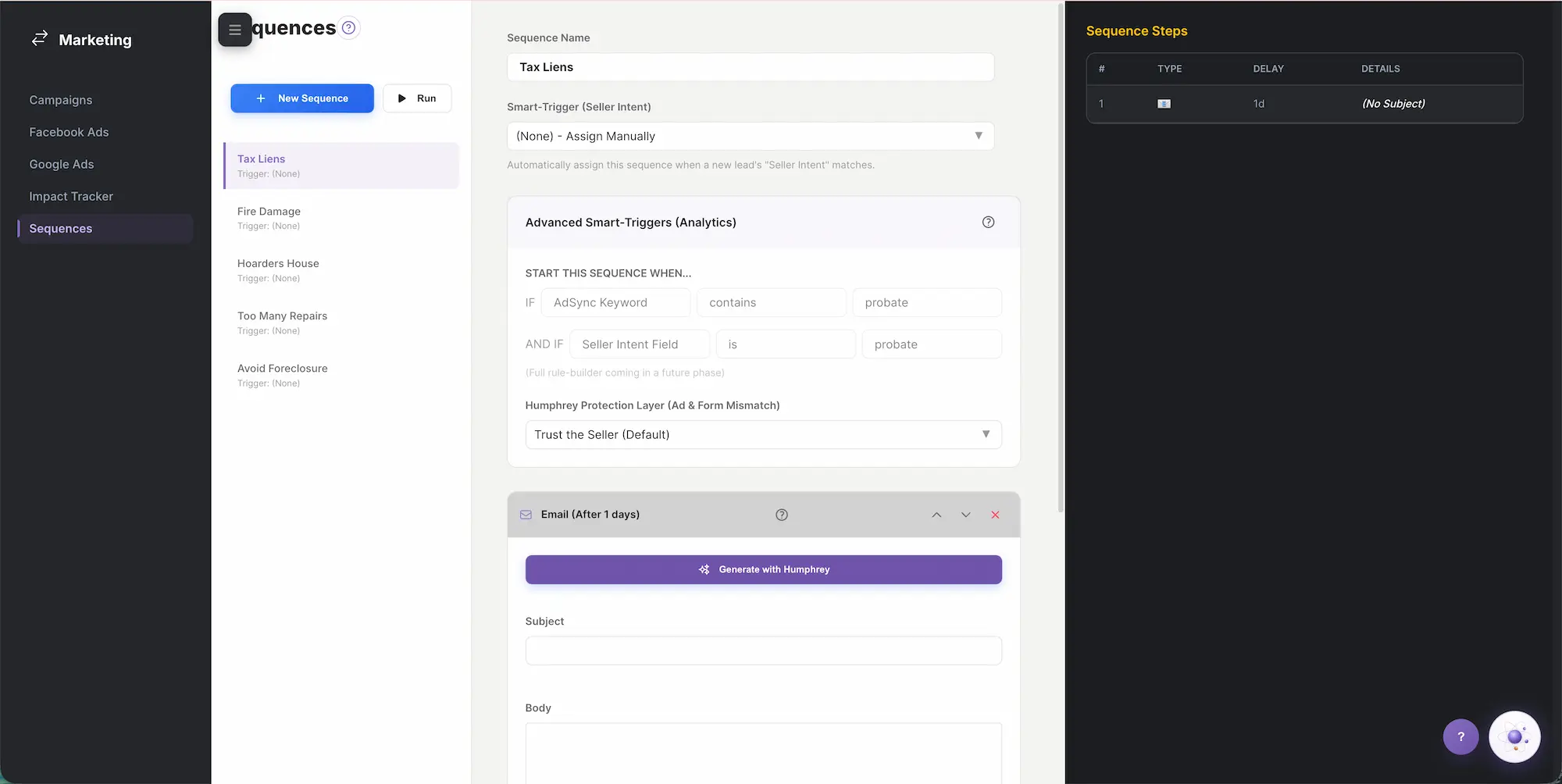Click the Sequence Steps panel title
The height and width of the screenshot is (784, 1562).
pos(1136,31)
